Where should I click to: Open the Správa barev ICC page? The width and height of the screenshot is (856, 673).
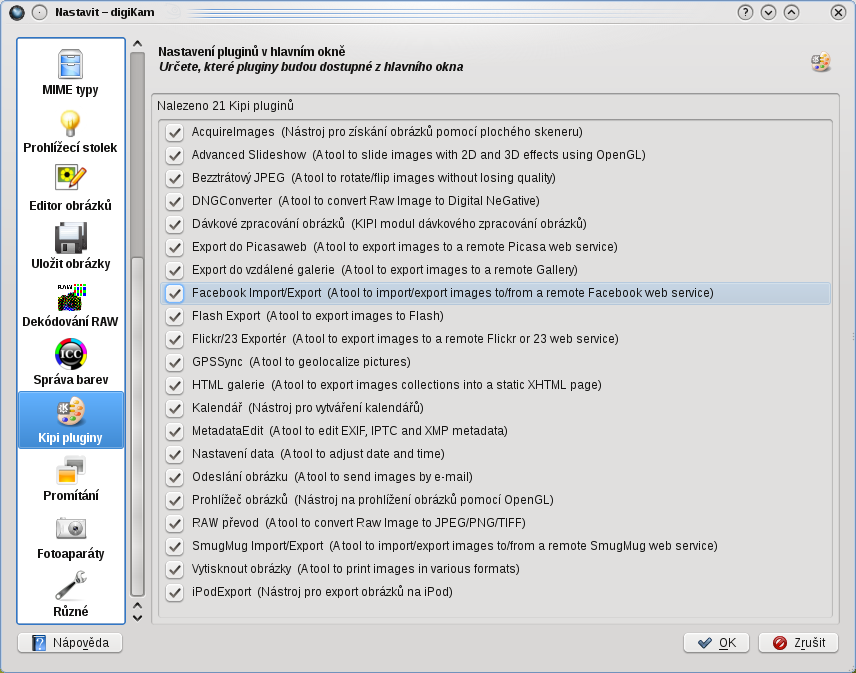click(70, 362)
